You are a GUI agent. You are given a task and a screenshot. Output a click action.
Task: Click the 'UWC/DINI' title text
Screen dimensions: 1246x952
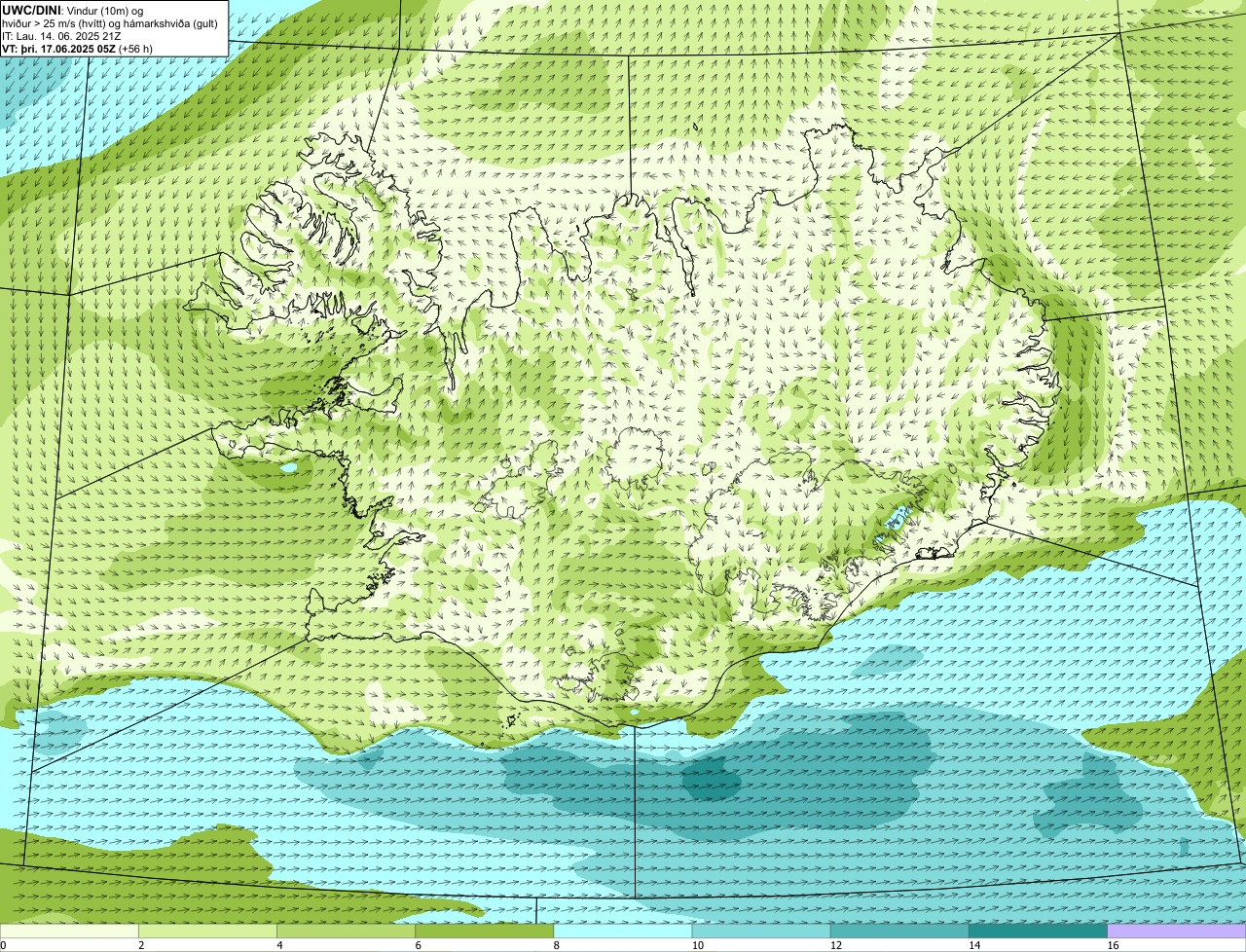(31, 10)
